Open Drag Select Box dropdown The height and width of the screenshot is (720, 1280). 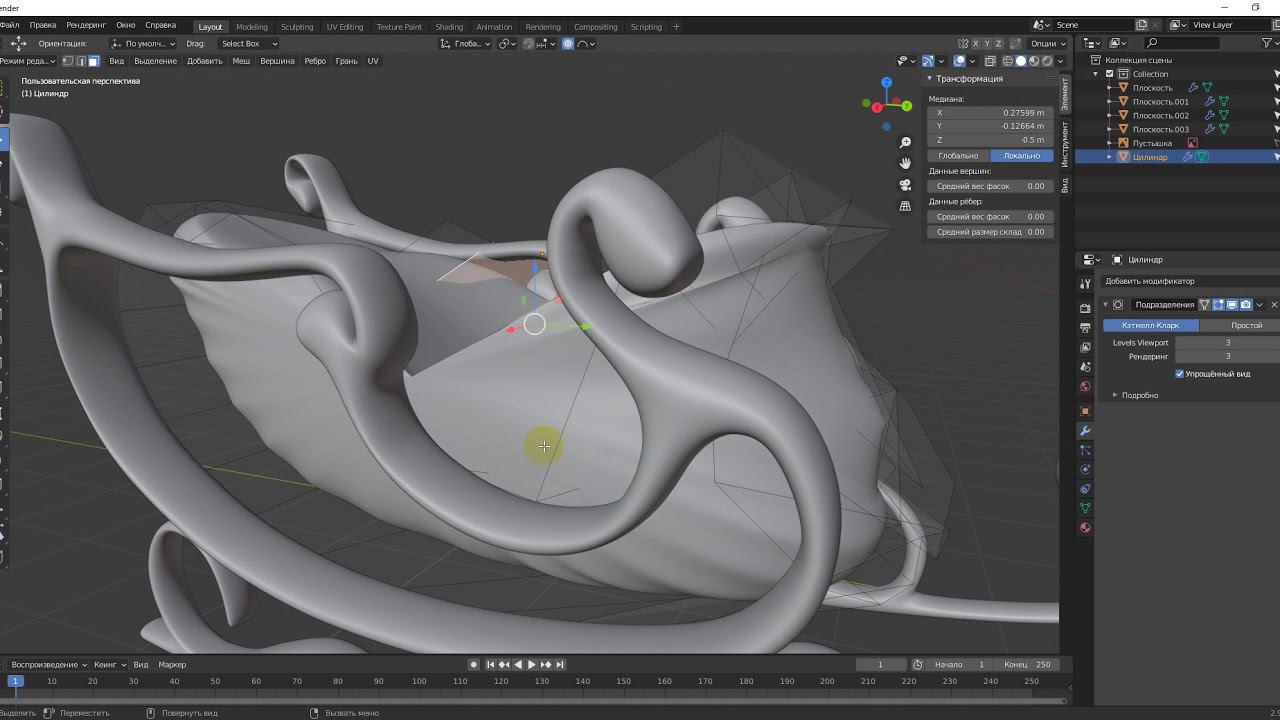pyautogui.click(x=247, y=44)
